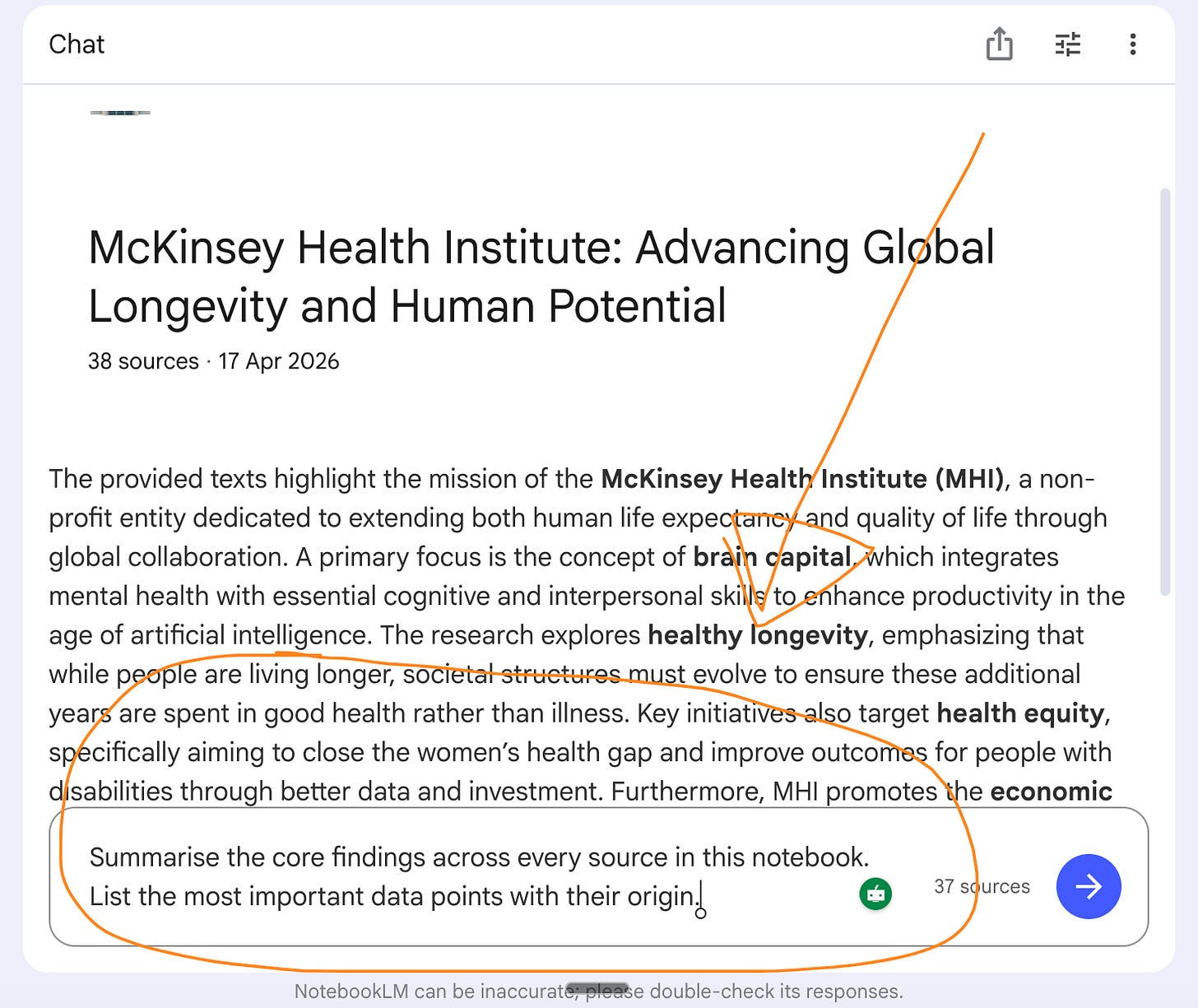Click the notebook title McKinsey Health Institute heading

tap(541, 276)
